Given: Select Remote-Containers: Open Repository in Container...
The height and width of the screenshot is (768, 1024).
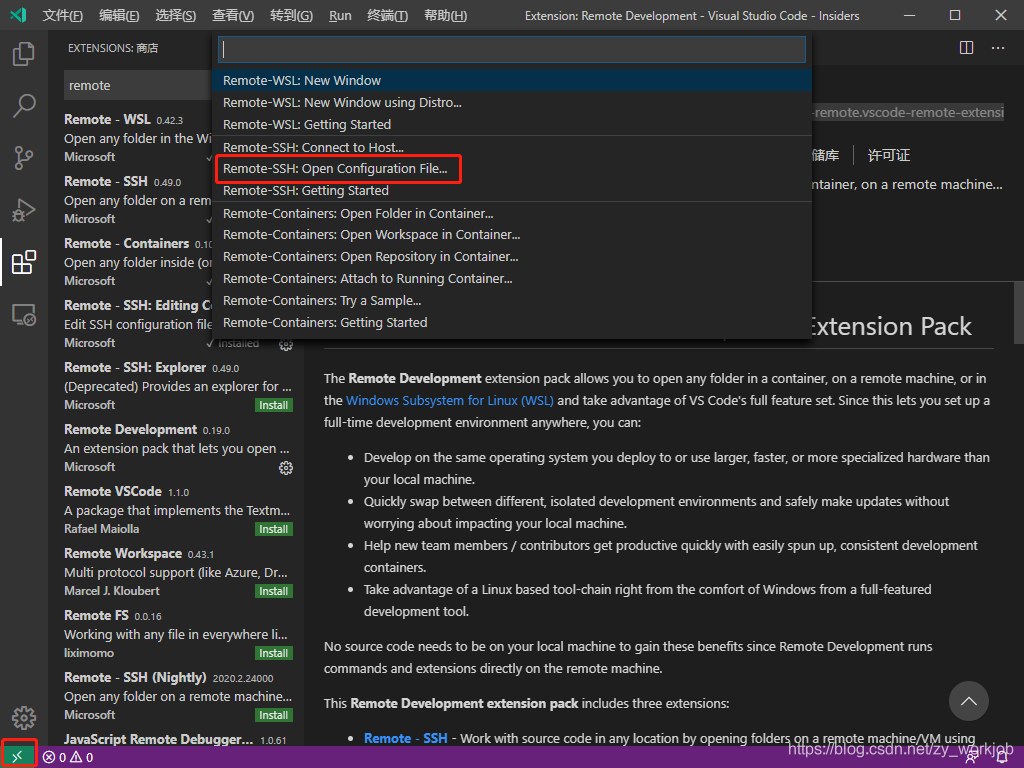Looking at the screenshot, I should (512, 257).
